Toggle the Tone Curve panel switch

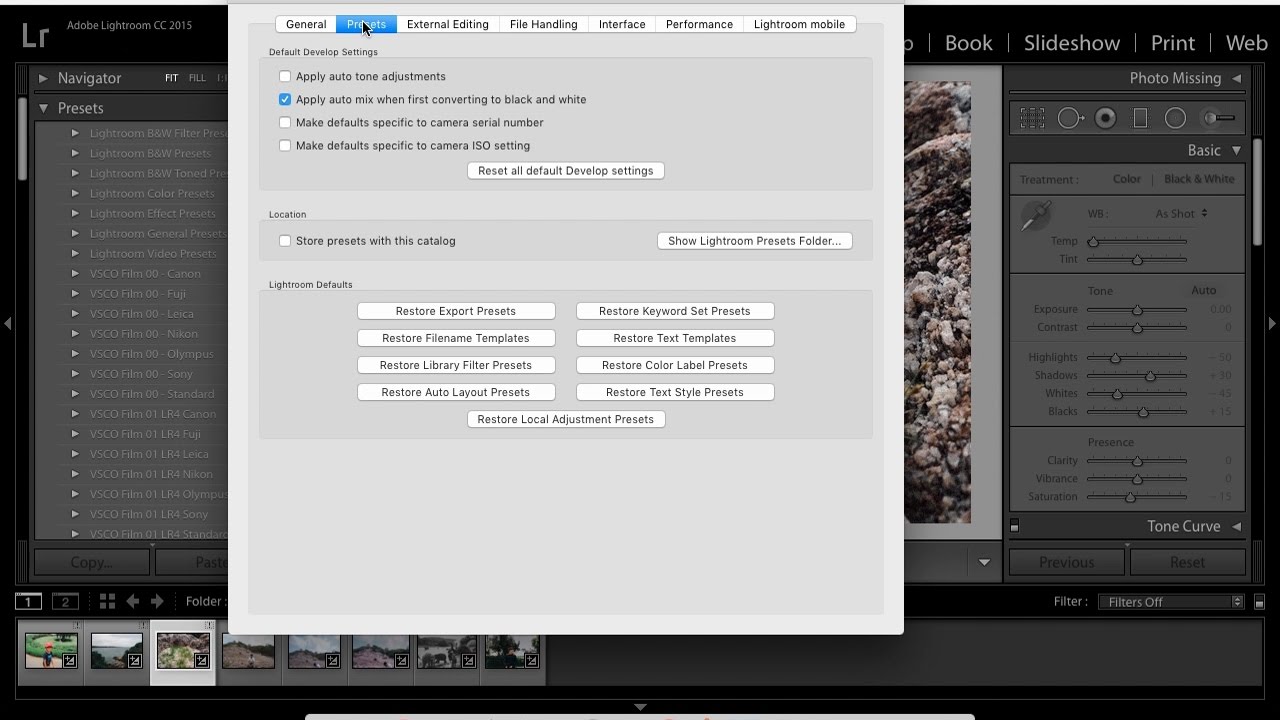1014,526
